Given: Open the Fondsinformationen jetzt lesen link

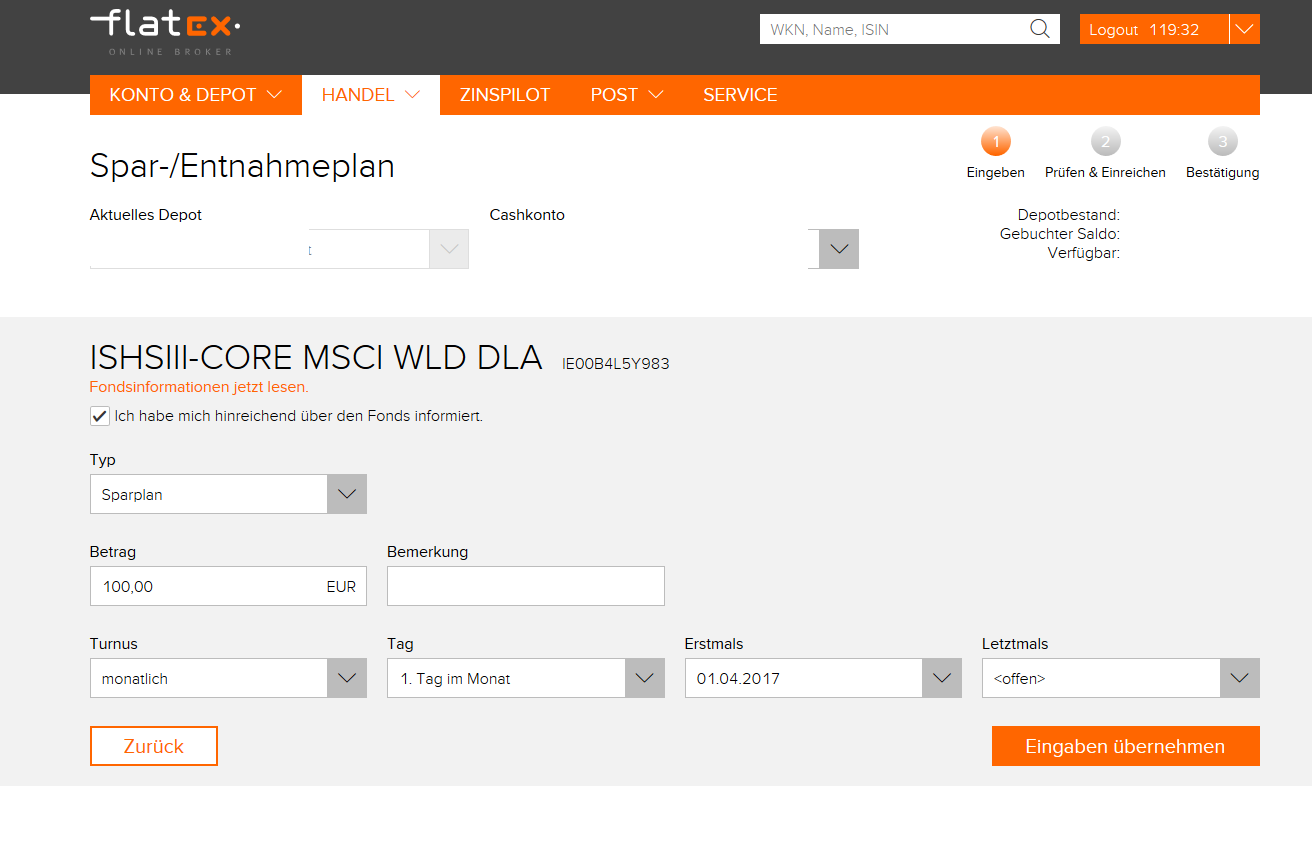Looking at the screenshot, I should [199, 387].
